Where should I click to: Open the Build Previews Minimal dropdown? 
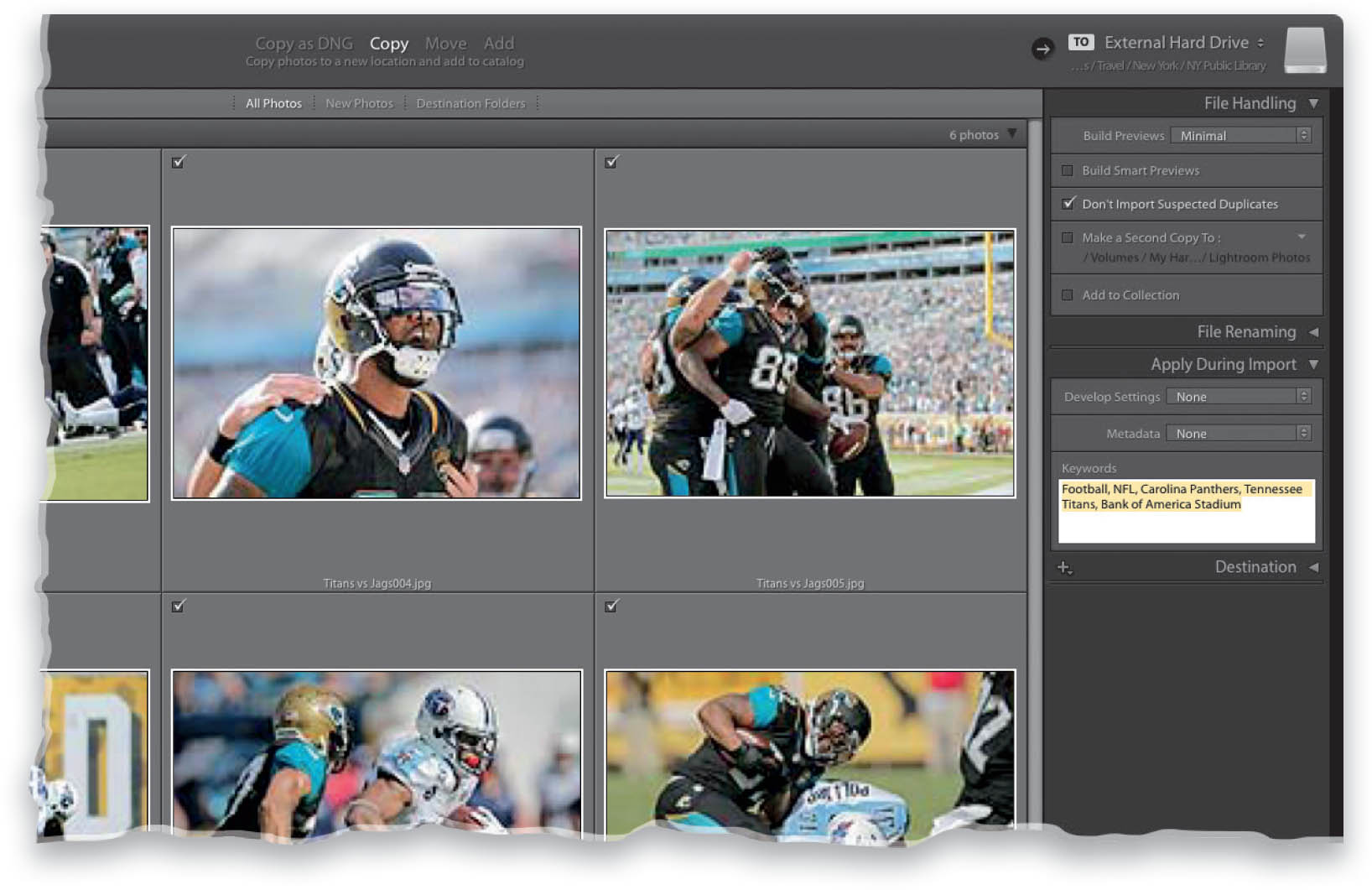click(x=1240, y=135)
